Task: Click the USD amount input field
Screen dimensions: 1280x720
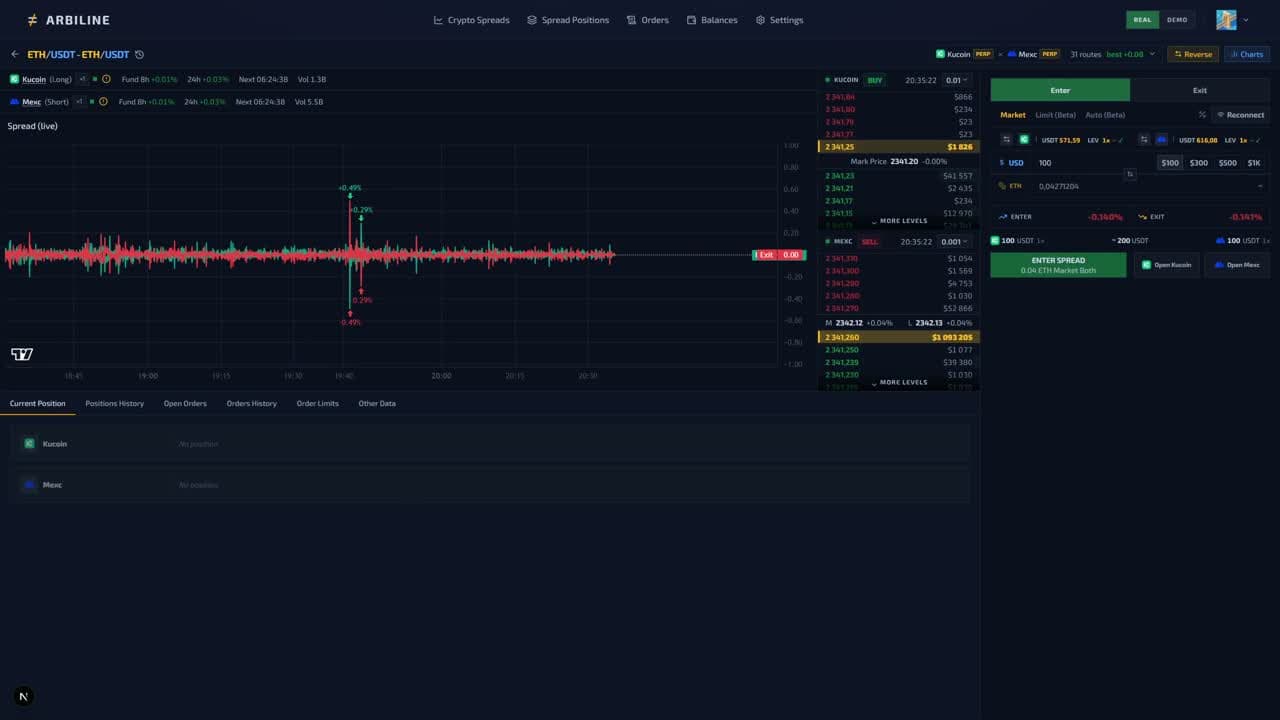Action: (x=1093, y=163)
